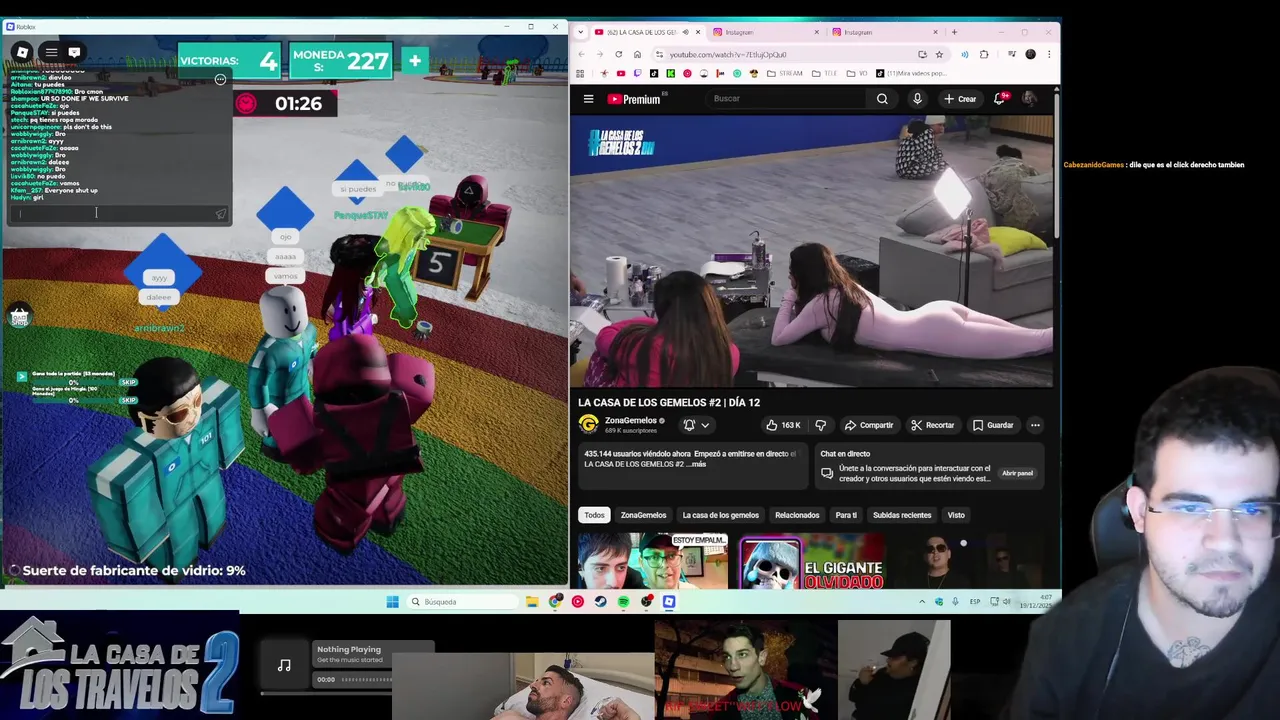The width and height of the screenshot is (1280, 720).
Task: Click the taskbar Búsqueda search box
Action: [x=462, y=602]
